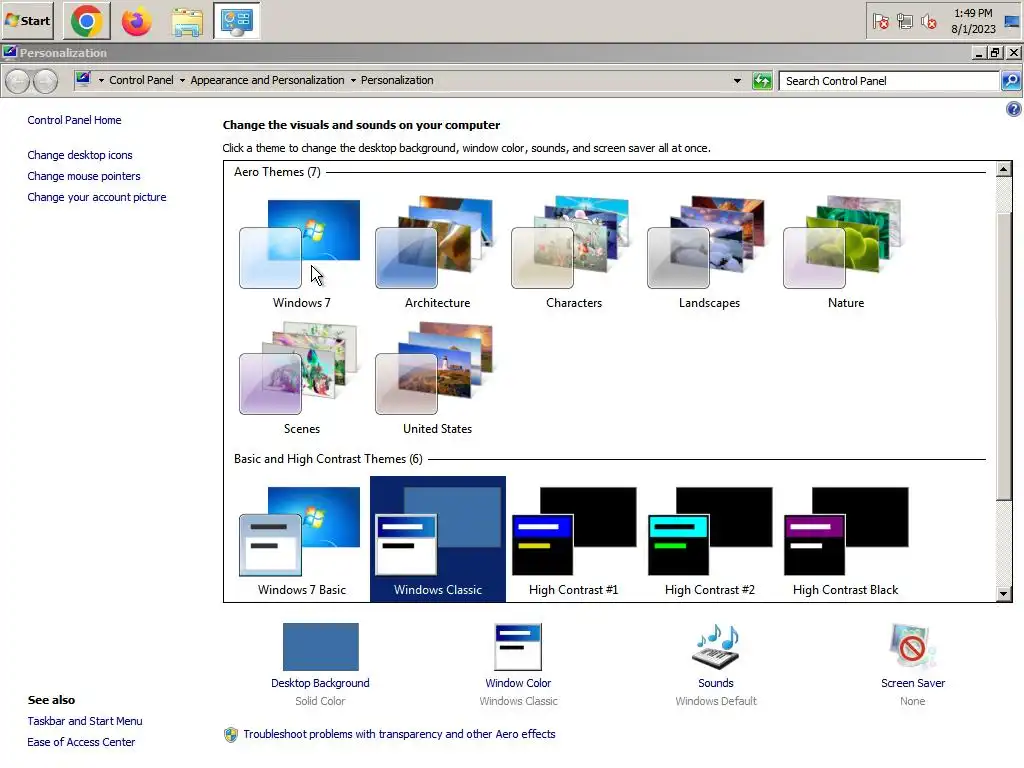The height and width of the screenshot is (768, 1024).
Task: Apply the High Contrast #2 theme
Action: tap(709, 539)
